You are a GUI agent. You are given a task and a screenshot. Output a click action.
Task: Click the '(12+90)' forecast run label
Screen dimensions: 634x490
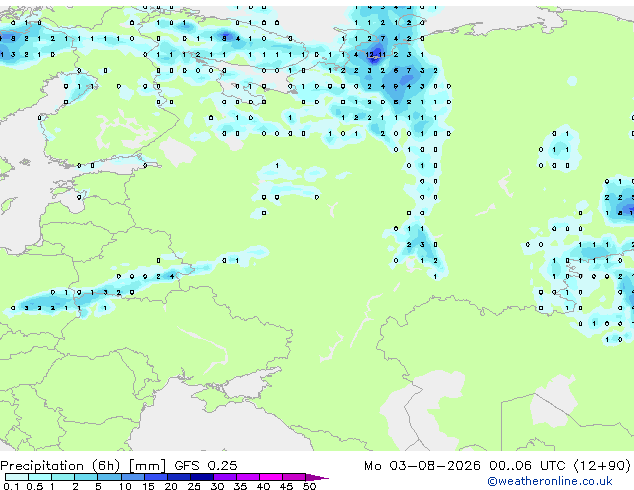coord(602,466)
